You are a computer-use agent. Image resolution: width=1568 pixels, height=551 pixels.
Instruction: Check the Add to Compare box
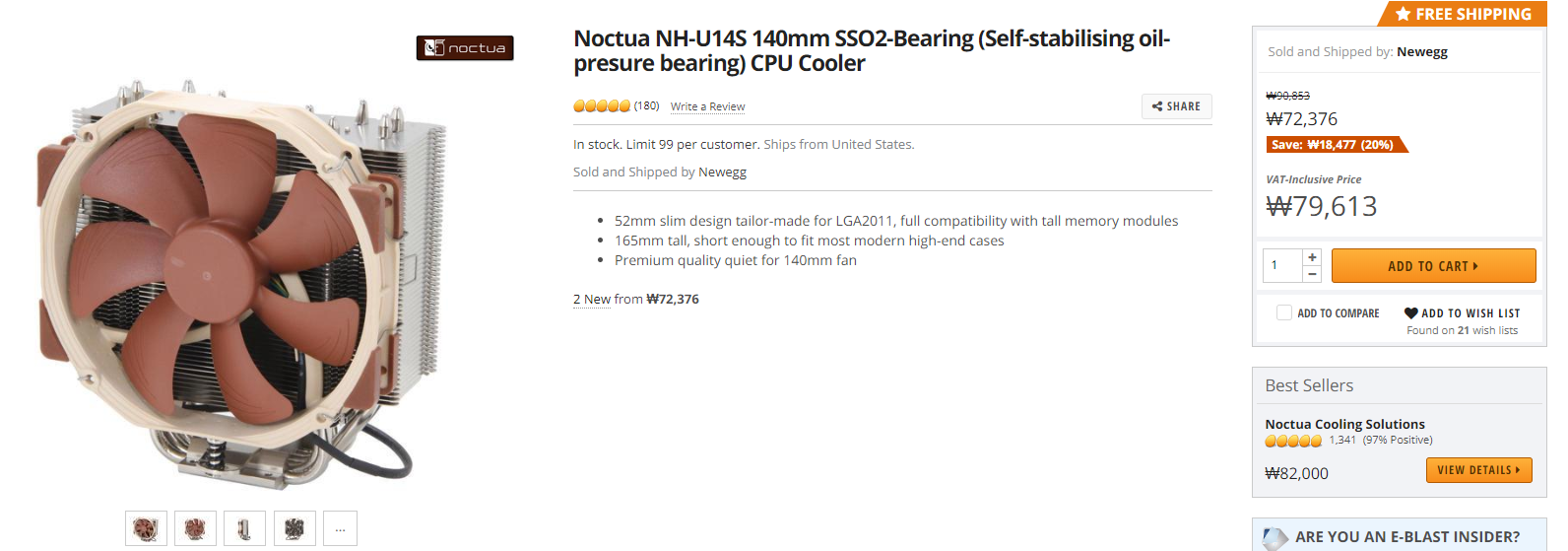pyautogui.click(x=1284, y=312)
